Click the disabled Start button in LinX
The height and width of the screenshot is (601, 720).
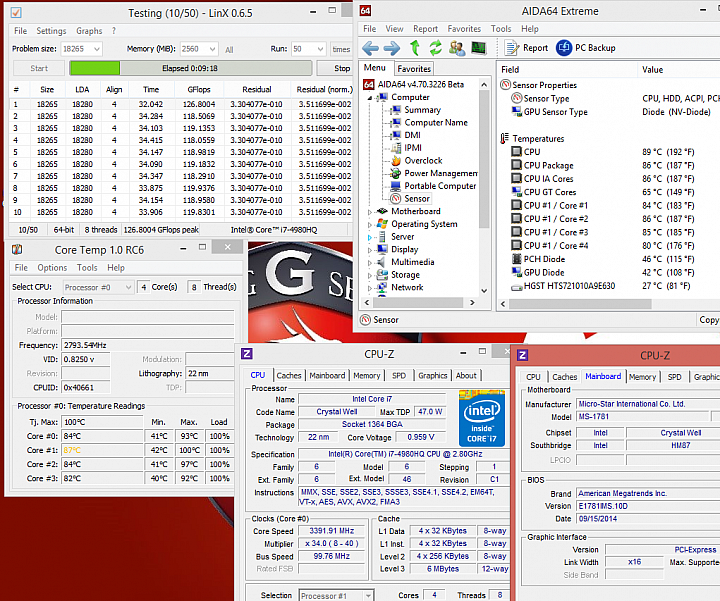point(39,68)
